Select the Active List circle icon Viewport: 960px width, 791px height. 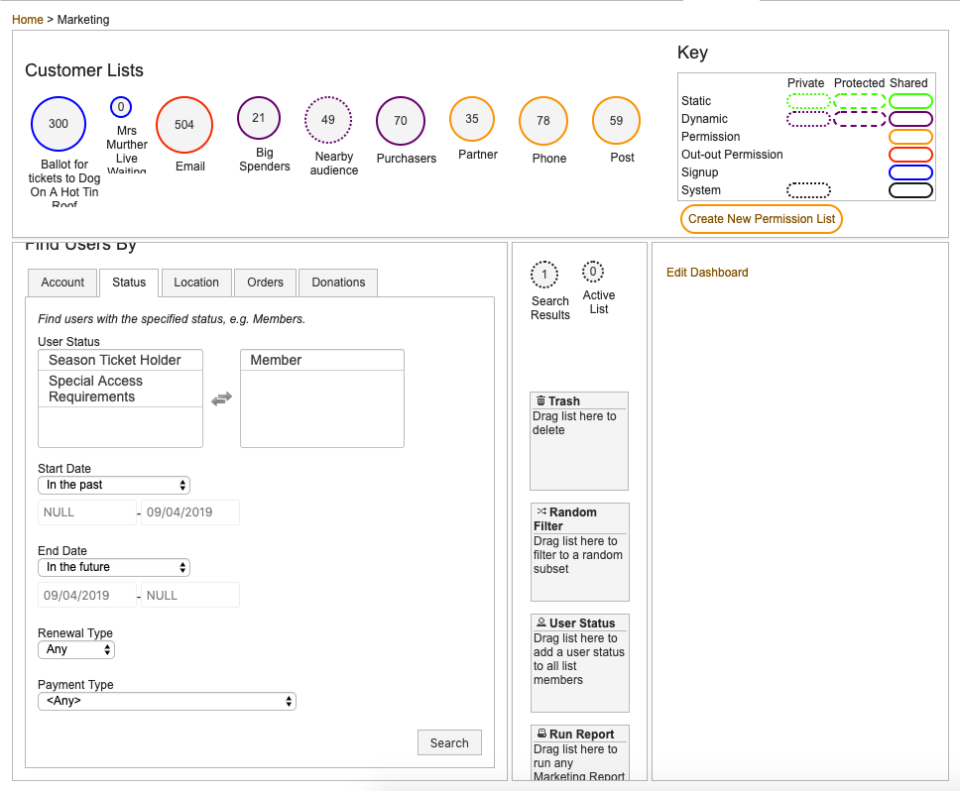tap(593, 271)
